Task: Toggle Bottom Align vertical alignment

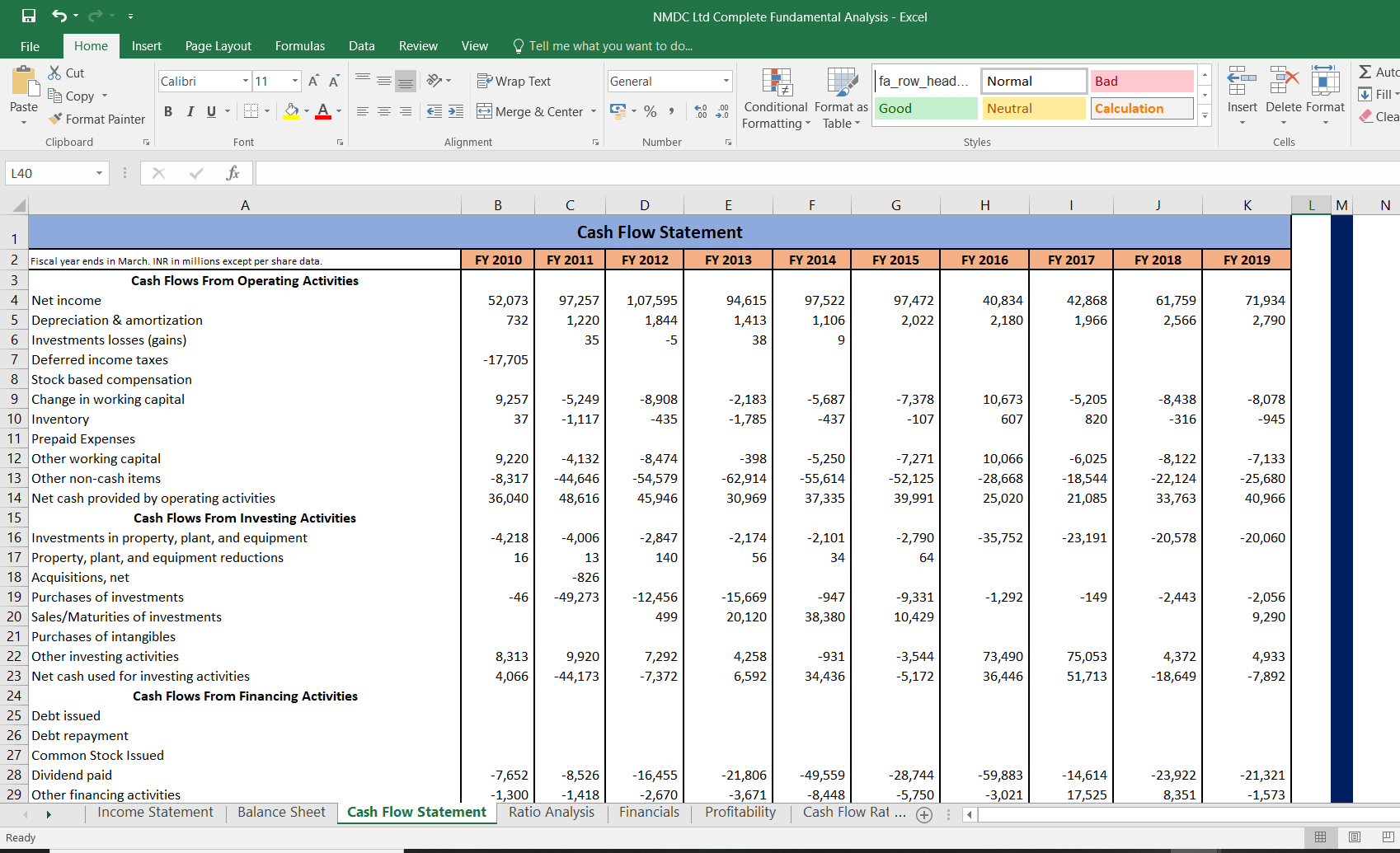Action: pos(406,80)
